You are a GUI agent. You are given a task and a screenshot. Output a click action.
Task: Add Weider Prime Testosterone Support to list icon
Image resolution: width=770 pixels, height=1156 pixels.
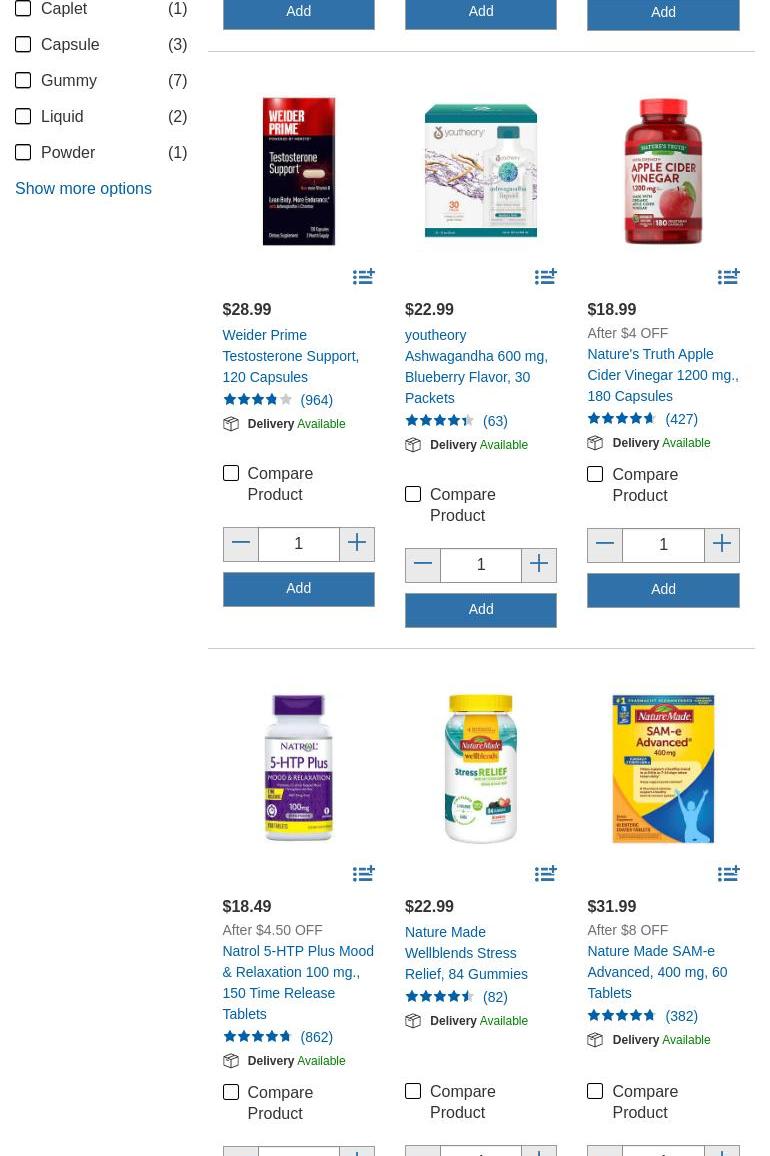[364, 276]
